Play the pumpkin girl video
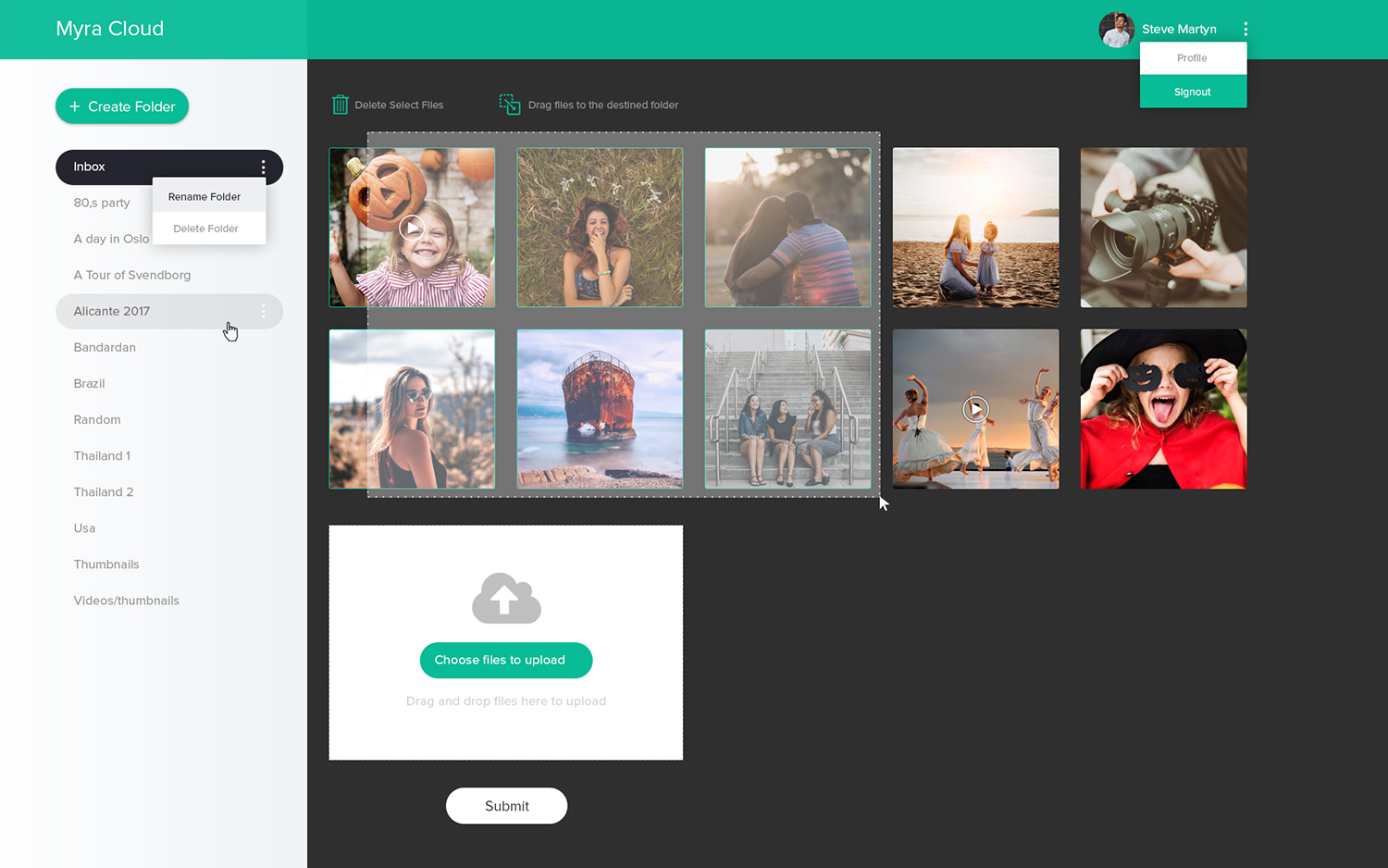The image size is (1388, 868). 411,228
